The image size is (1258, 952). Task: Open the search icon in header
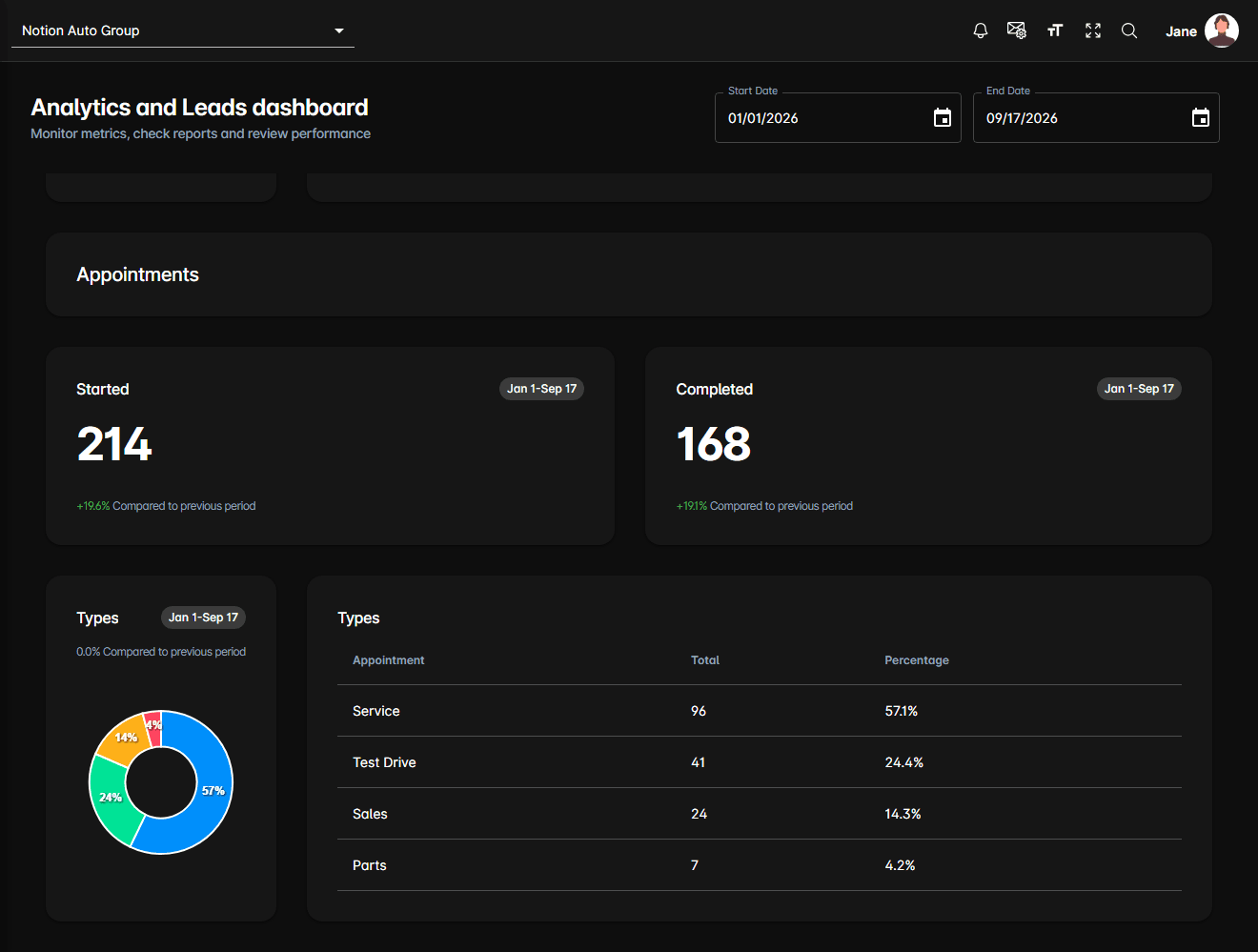click(x=1129, y=30)
